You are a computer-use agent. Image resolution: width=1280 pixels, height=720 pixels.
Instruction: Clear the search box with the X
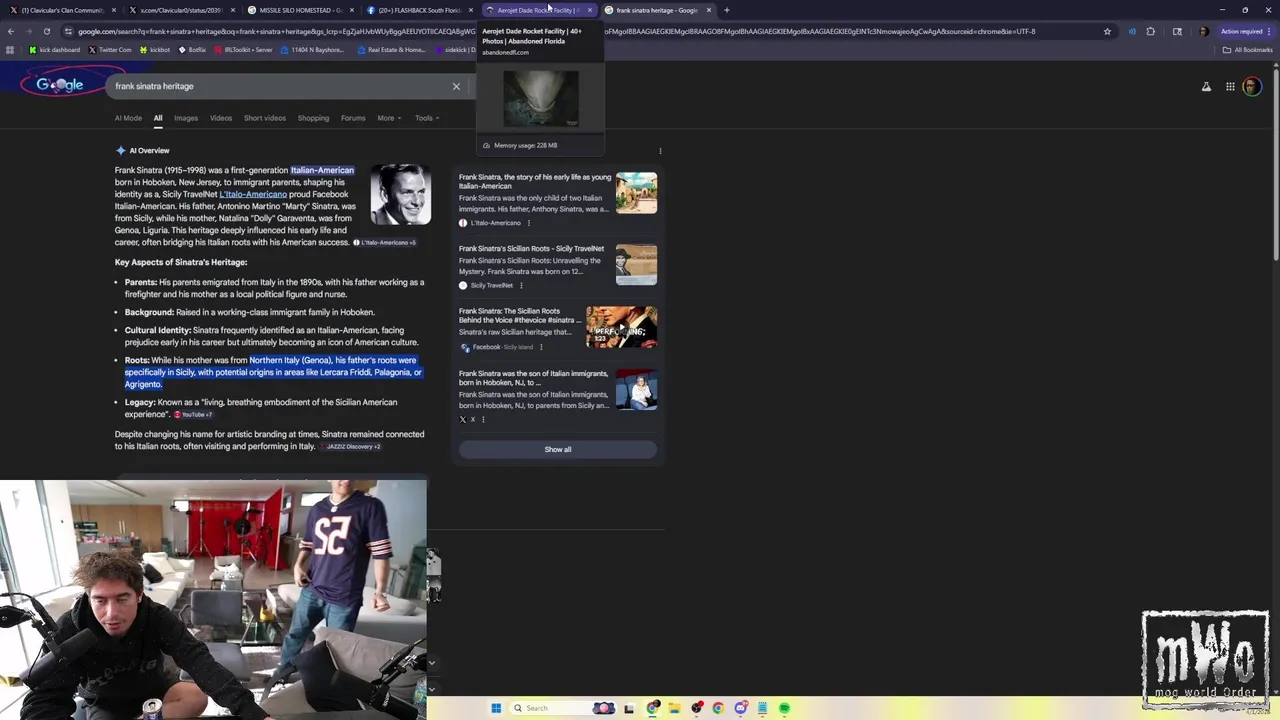coord(456,86)
